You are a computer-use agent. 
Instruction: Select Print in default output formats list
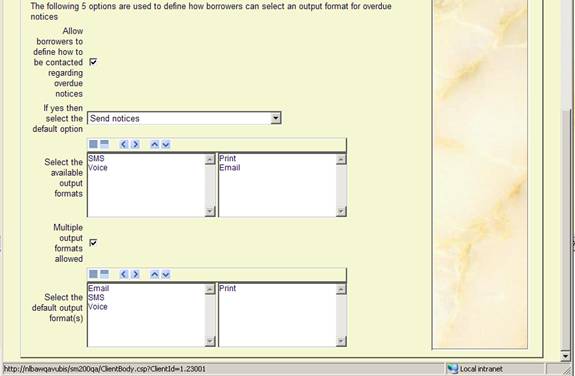coord(228,288)
